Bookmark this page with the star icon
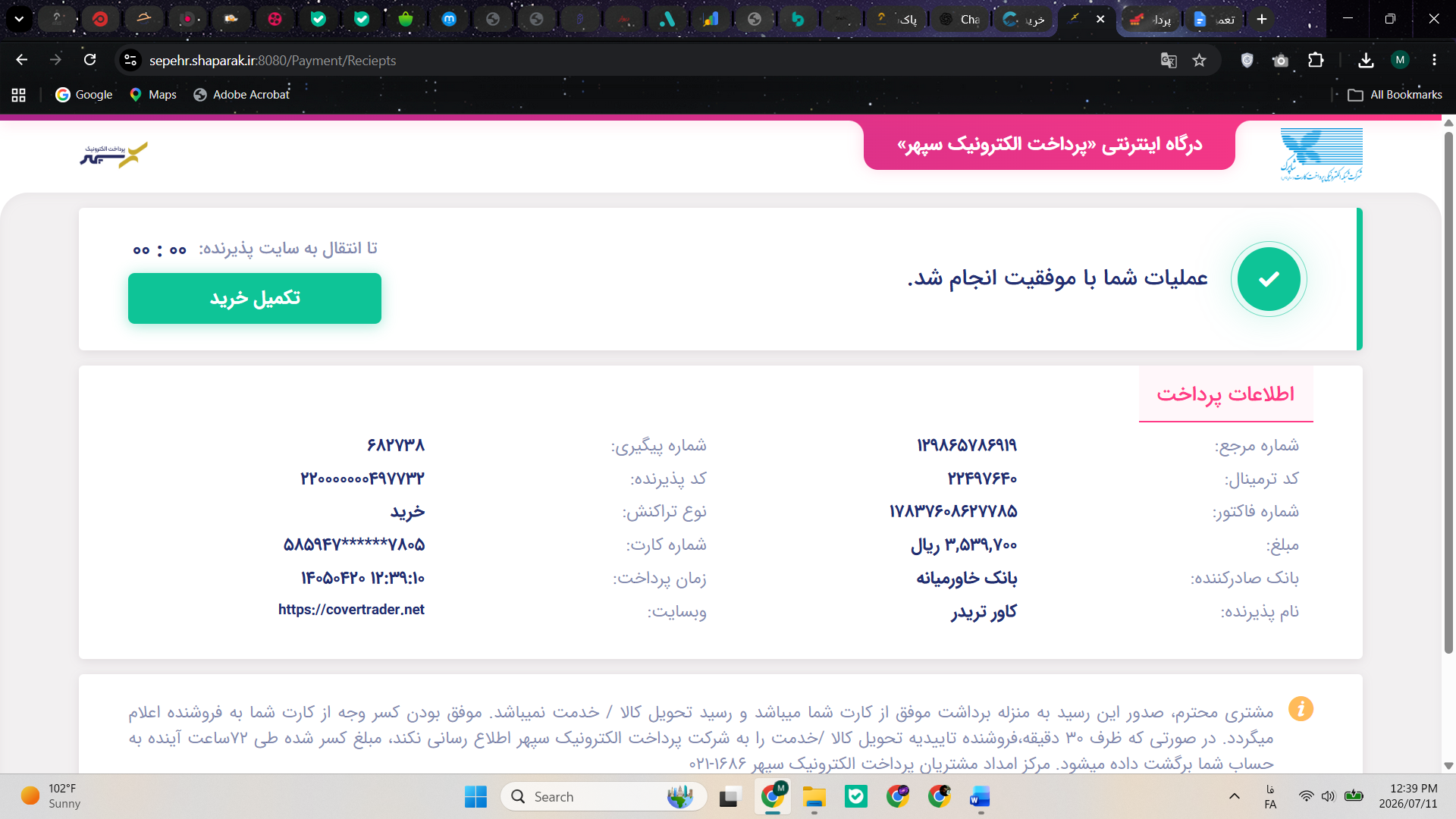1456x819 pixels. pos(1199,61)
